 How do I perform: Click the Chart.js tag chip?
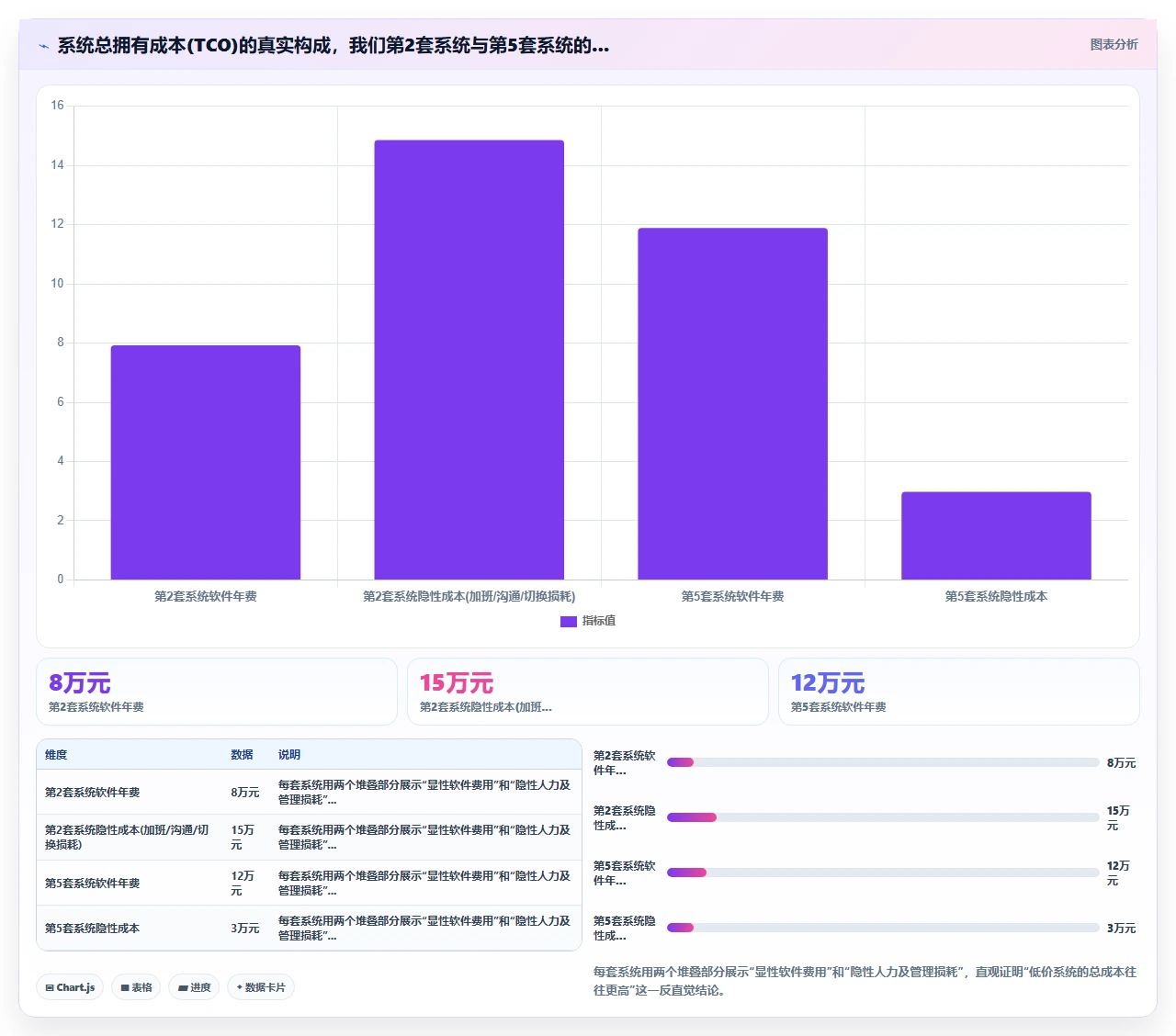click(x=71, y=987)
